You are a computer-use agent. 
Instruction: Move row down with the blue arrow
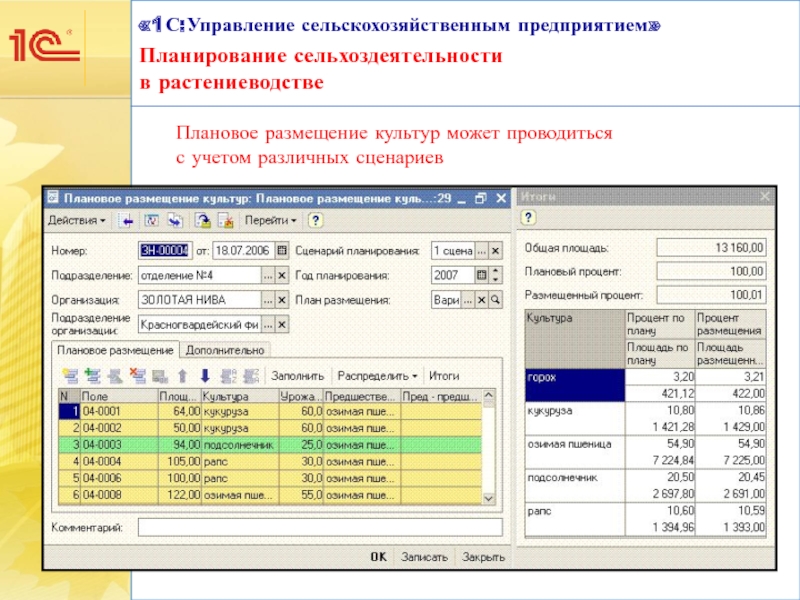point(205,376)
